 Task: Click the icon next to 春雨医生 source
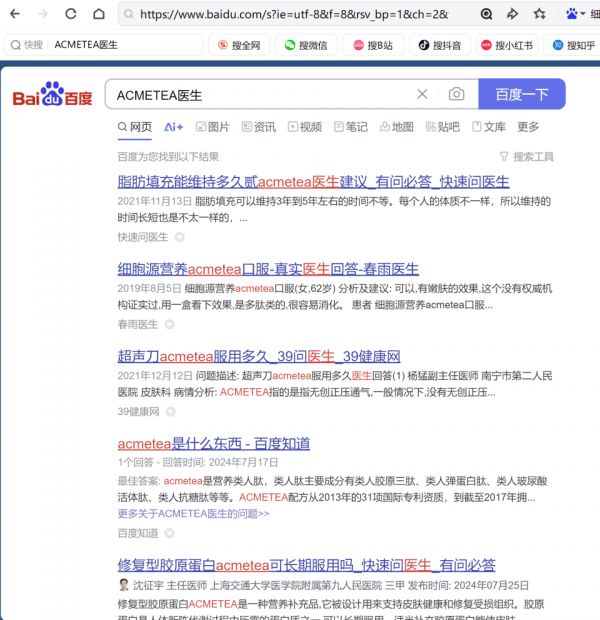[x=169, y=325]
